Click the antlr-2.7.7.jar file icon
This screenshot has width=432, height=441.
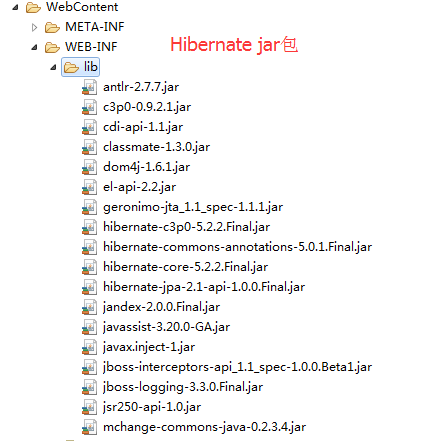[89, 87]
